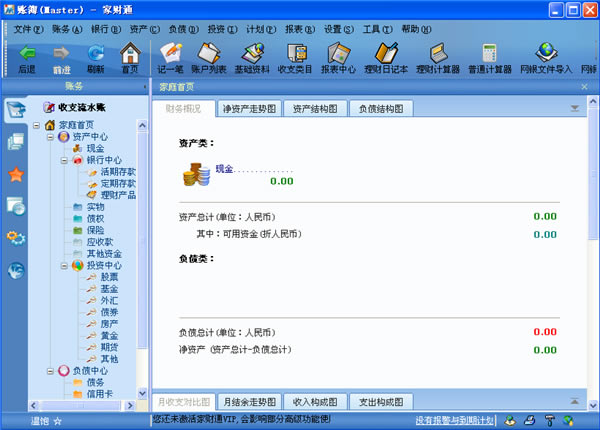Image resolution: width=600 pixels, height=430 pixels.
Task: Select 活期存款 in the tree
Action: coord(118,172)
